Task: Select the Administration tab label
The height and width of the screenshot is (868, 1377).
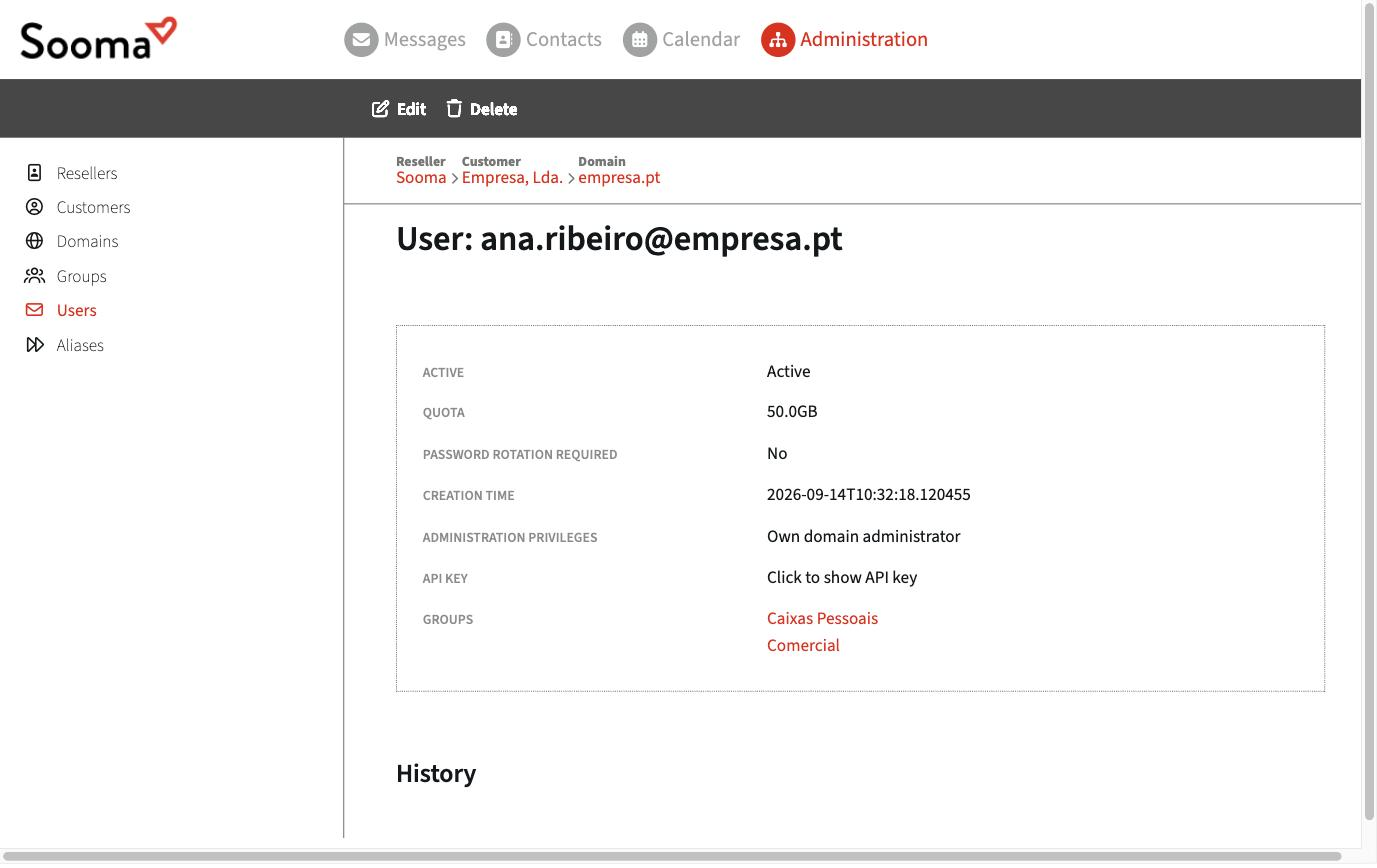Action: (x=864, y=40)
